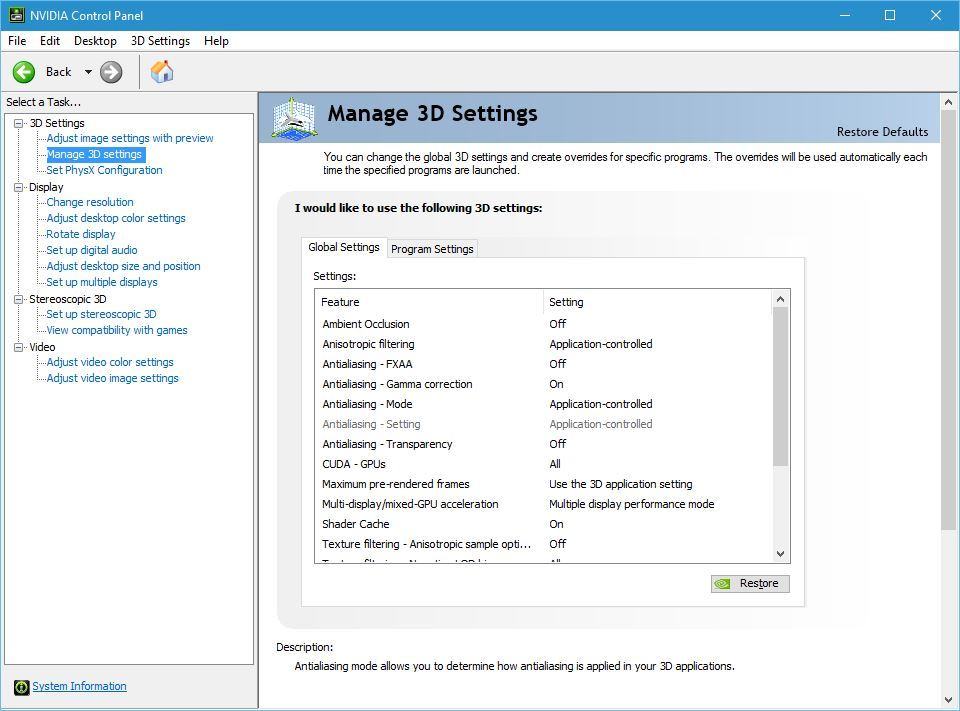960x711 pixels.
Task: Select the CUDA - GPUs feature row
Action: 544,464
